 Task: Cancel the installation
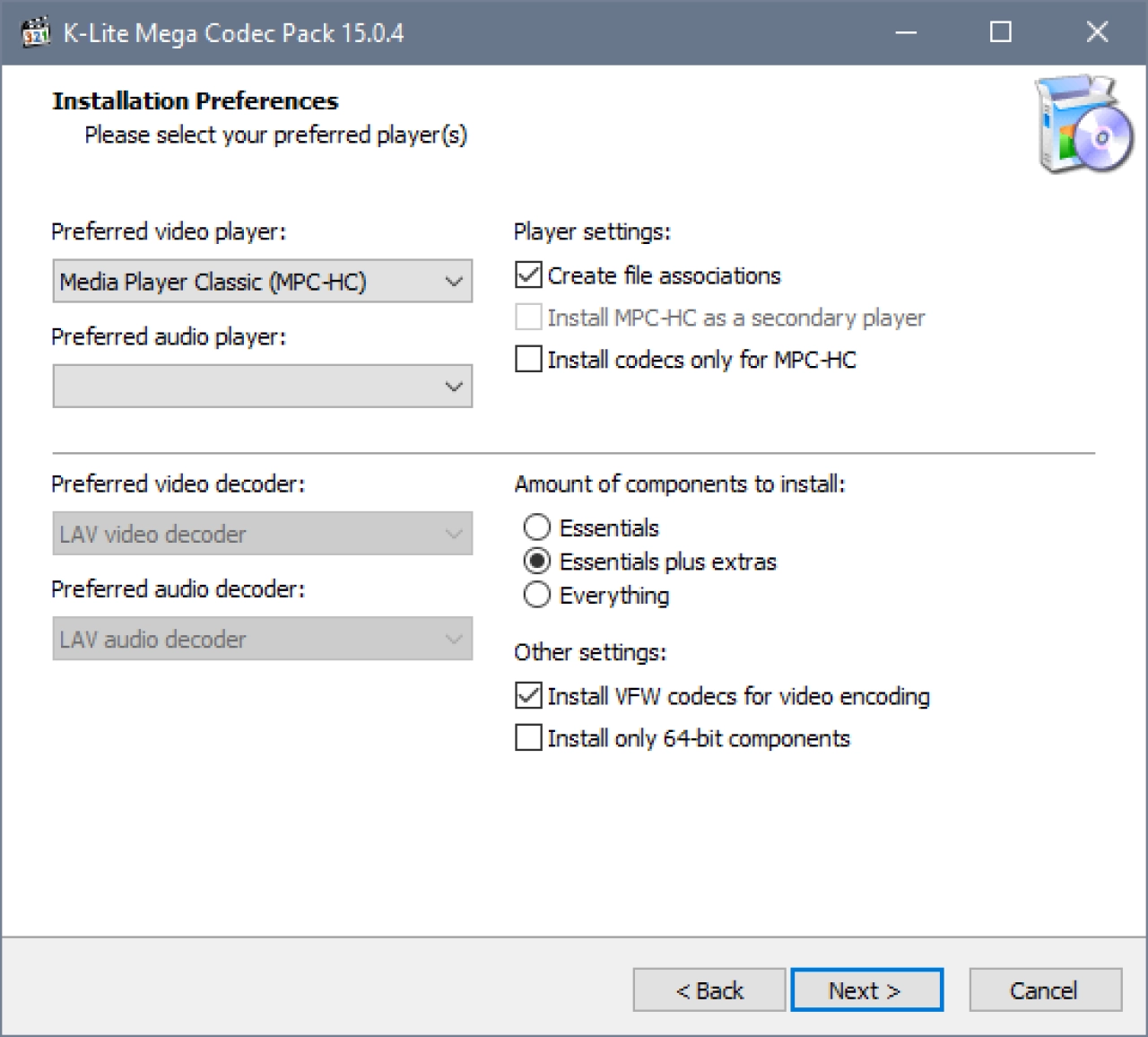1046,990
